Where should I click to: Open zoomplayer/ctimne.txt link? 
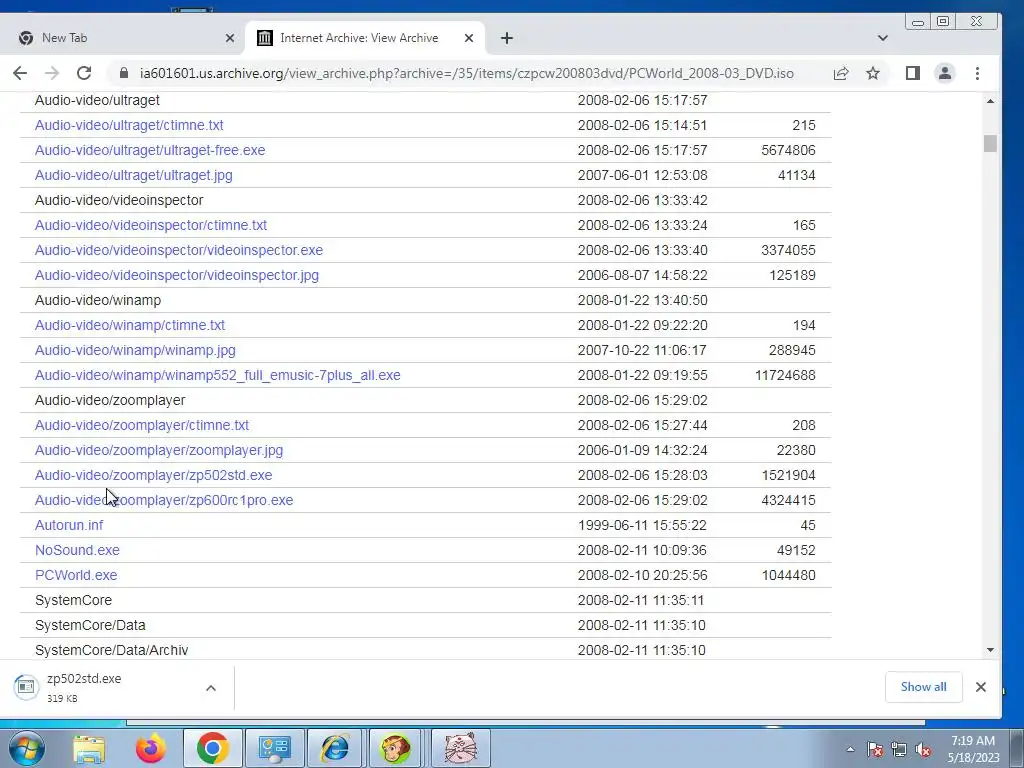(x=142, y=425)
